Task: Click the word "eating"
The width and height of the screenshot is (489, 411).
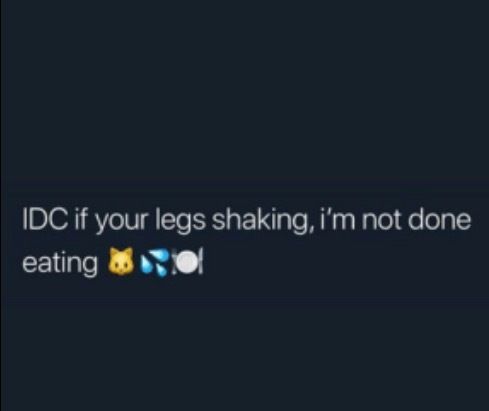Action: (x=59, y=264)
